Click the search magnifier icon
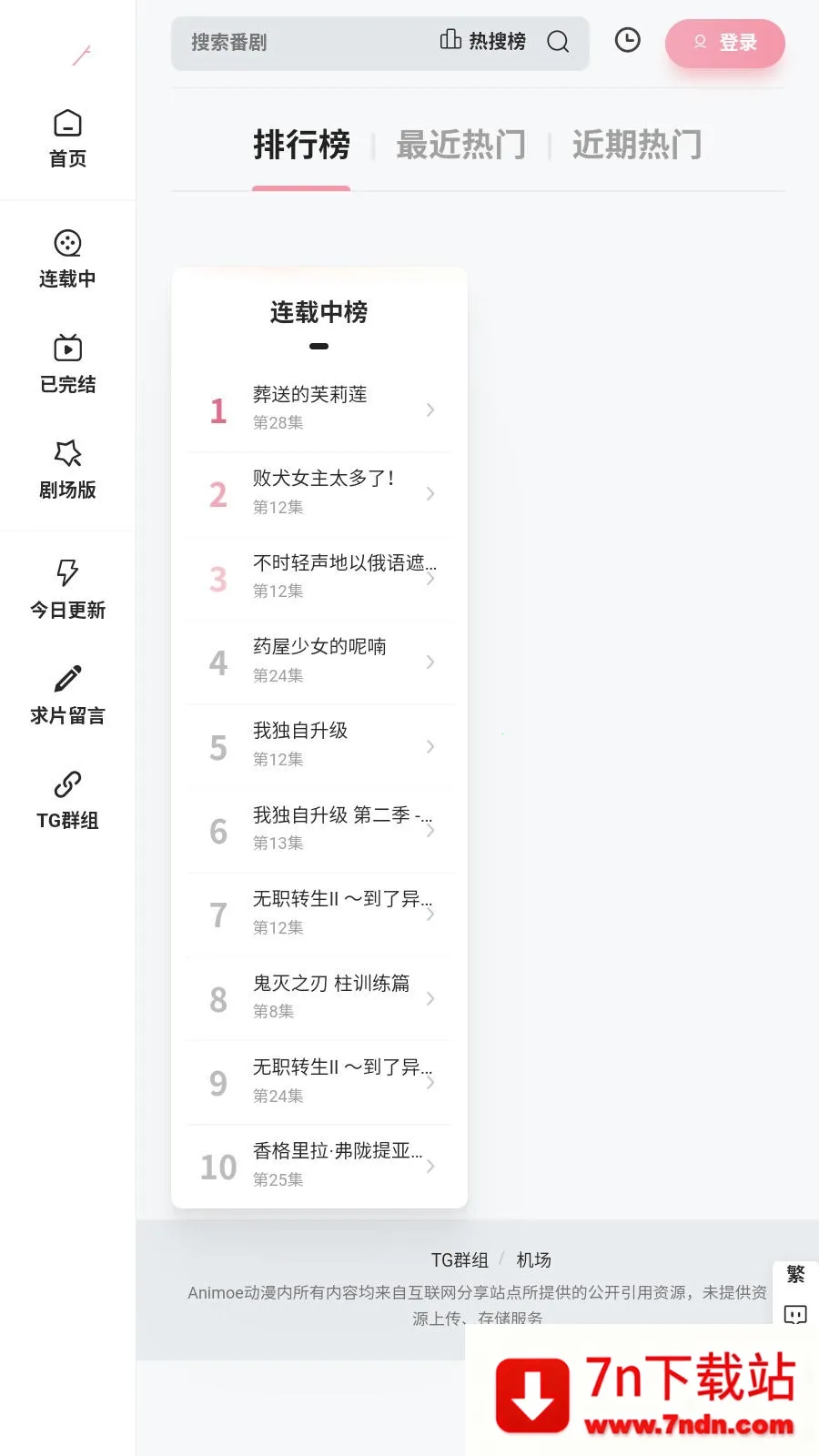This screenshot has height=1456, width=819. (558, 42)
